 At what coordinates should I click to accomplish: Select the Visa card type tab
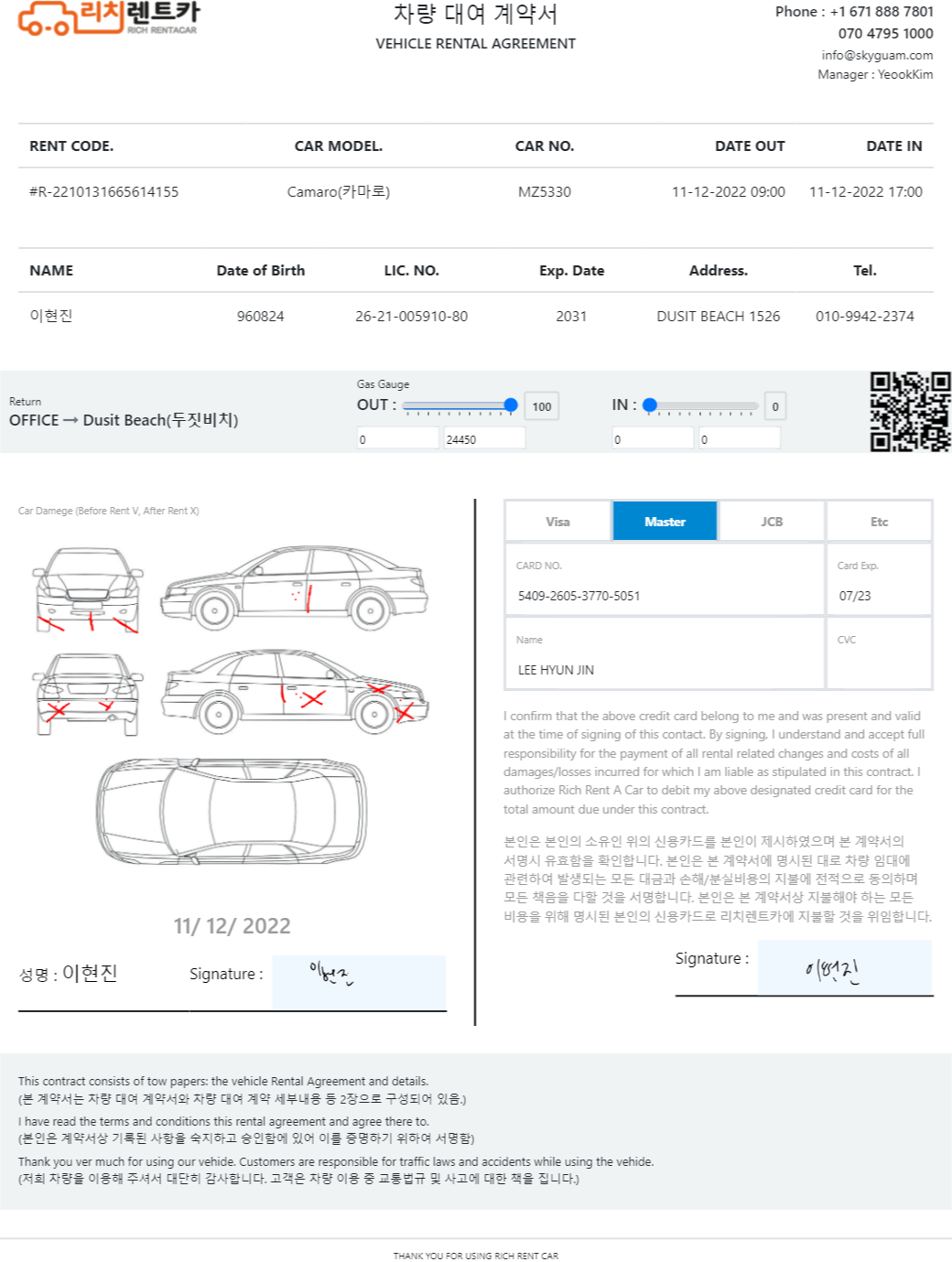click(557, 522)
